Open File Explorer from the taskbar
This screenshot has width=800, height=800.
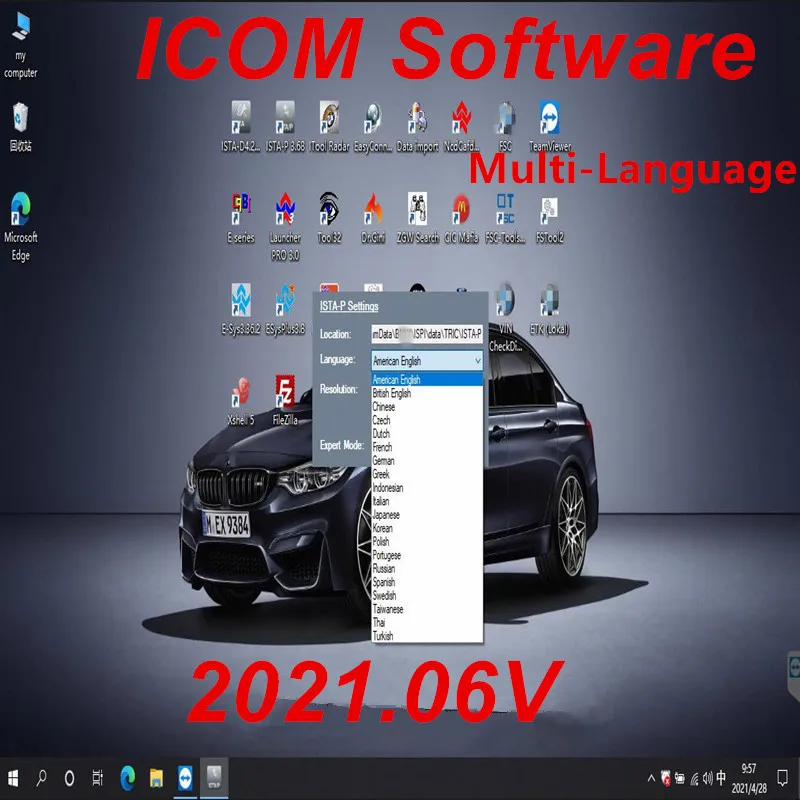(x=156, y=779)
